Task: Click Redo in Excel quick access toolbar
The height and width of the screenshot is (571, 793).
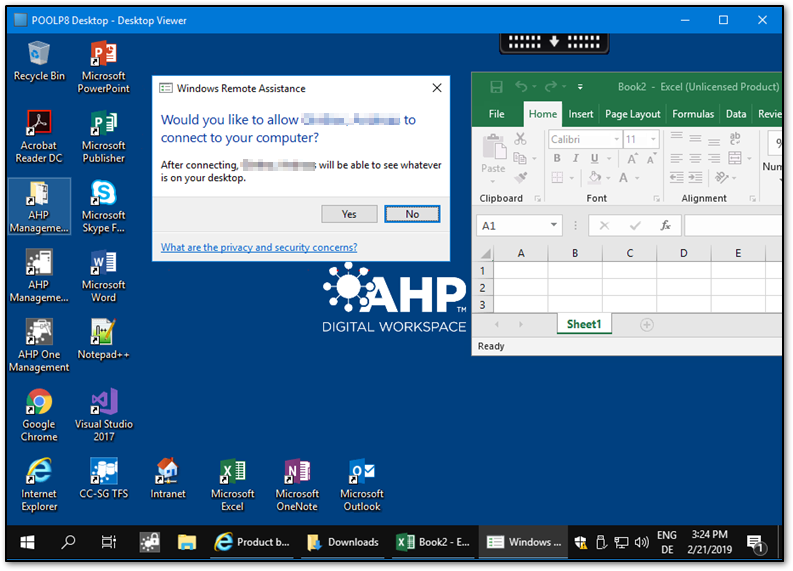Action: pos(551,87)
